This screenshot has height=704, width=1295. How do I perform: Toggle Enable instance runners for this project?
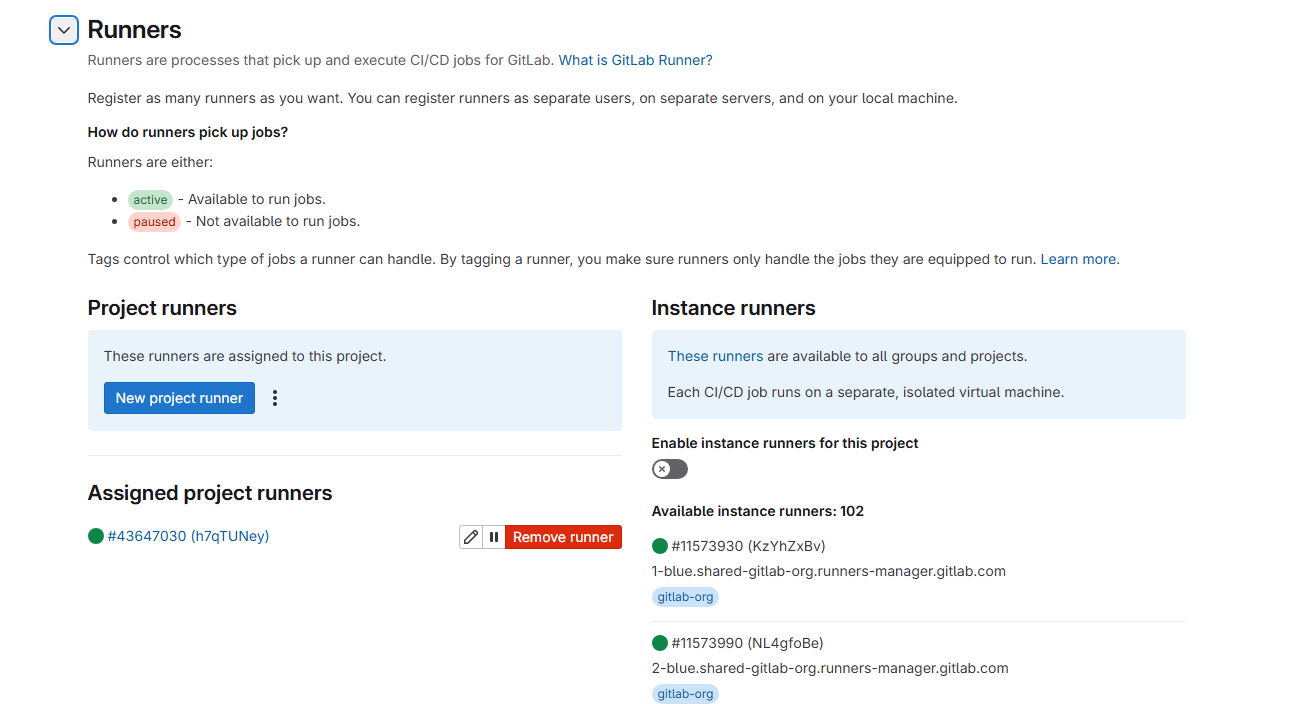(670, 469)
